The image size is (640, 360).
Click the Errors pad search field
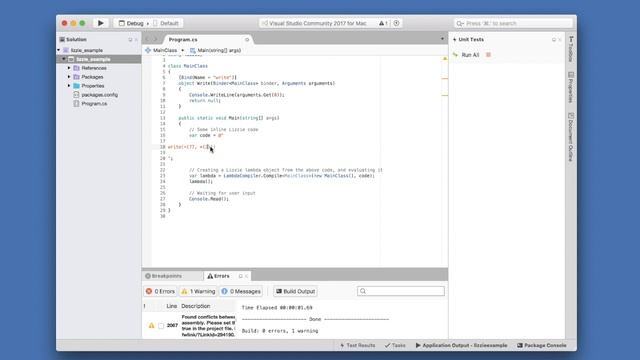(401, 291)
